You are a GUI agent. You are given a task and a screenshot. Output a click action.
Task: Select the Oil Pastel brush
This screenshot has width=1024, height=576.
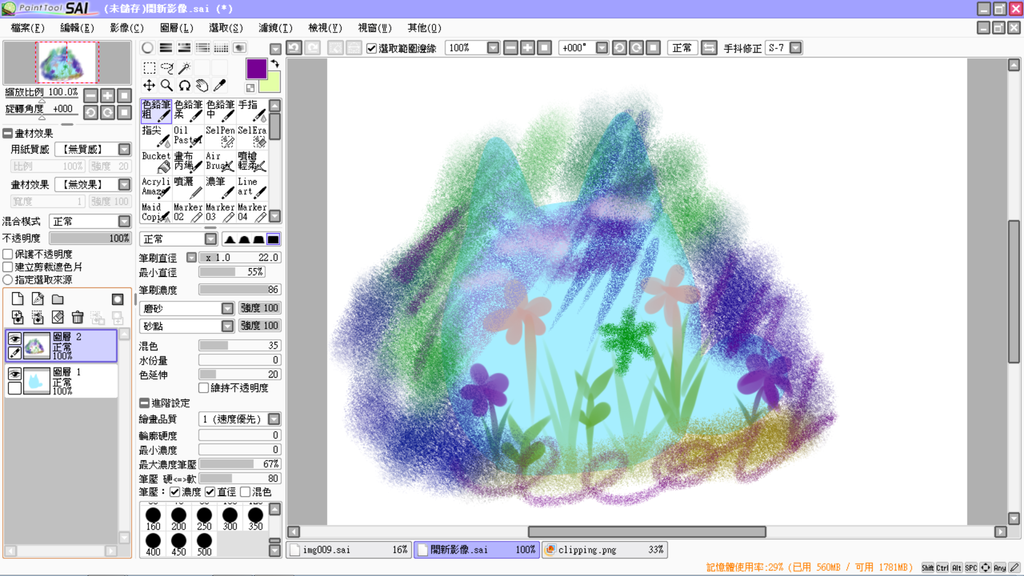tap(187, 136)
